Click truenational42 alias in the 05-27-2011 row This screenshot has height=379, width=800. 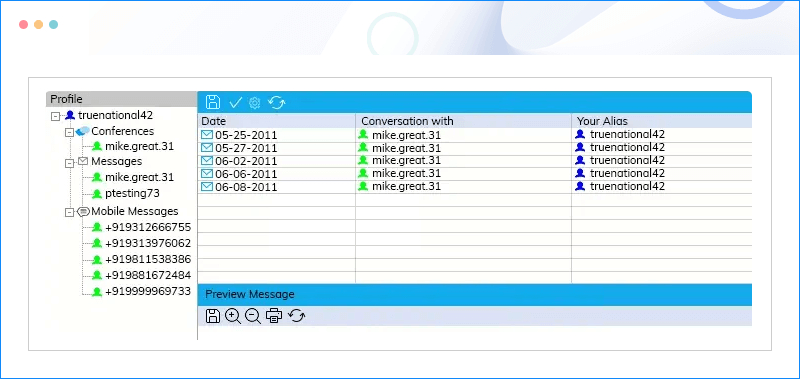(628, 148)
